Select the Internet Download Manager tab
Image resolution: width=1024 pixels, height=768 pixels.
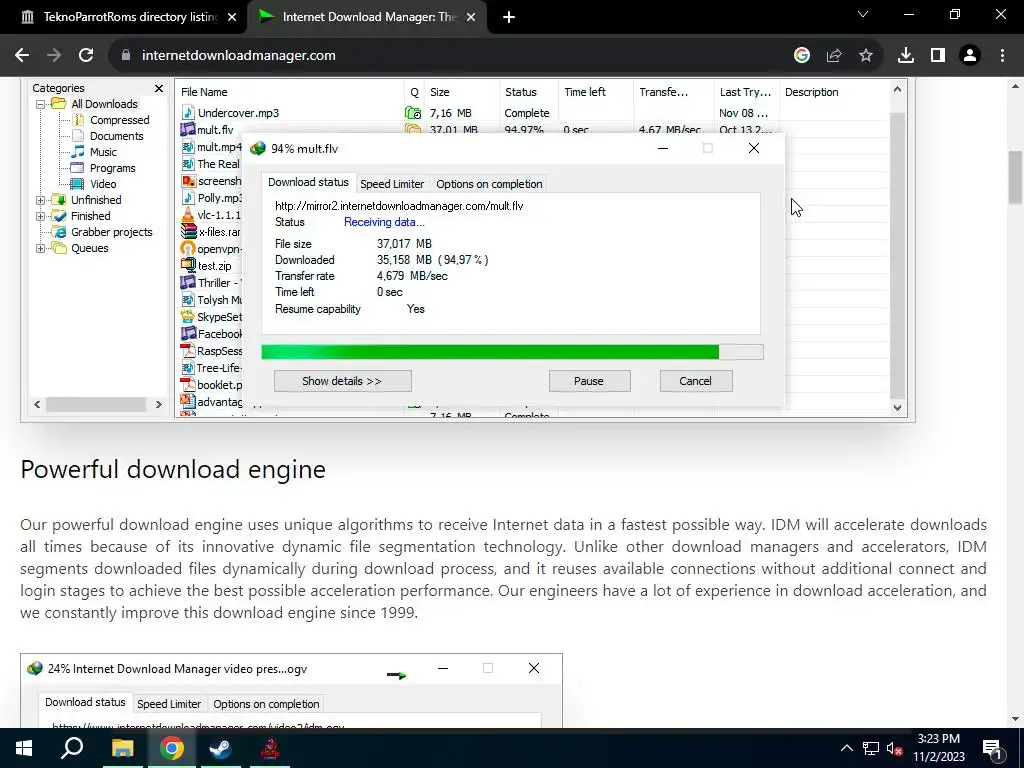[369, 17]
